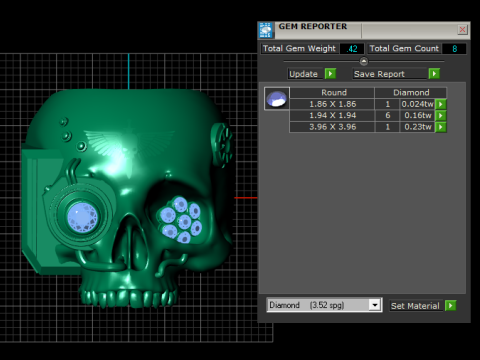480x360 pixels.
Task: Click the Total Gem Weight label
Action: coord(299,49)
